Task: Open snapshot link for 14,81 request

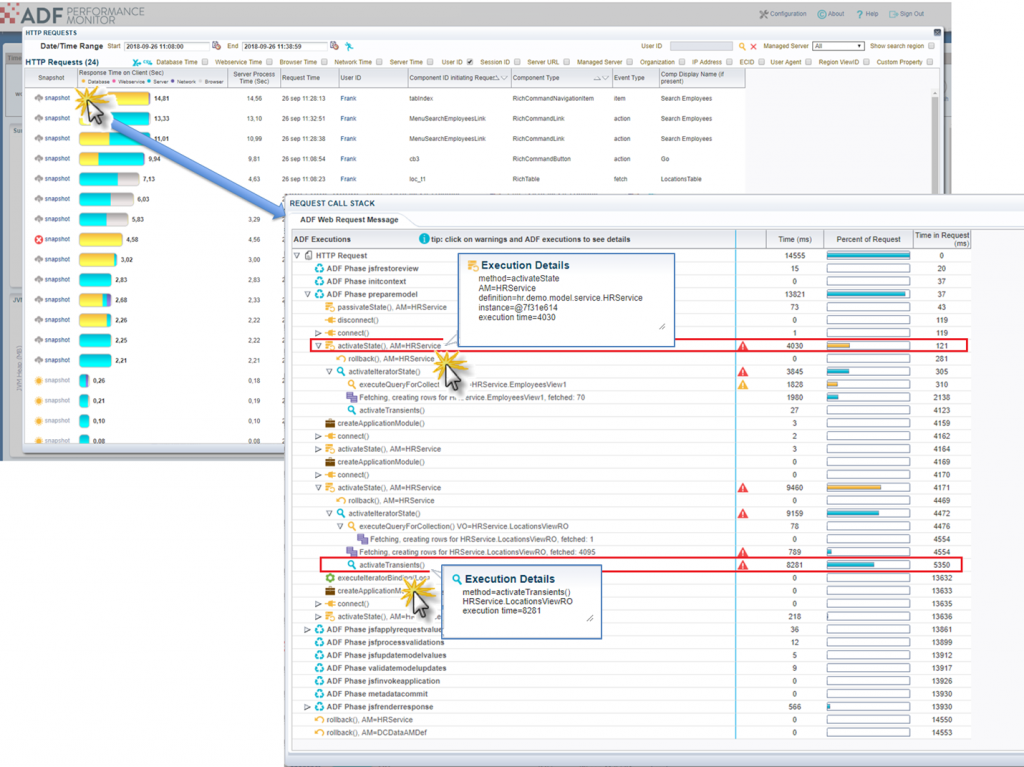Action: pos(57,98)
